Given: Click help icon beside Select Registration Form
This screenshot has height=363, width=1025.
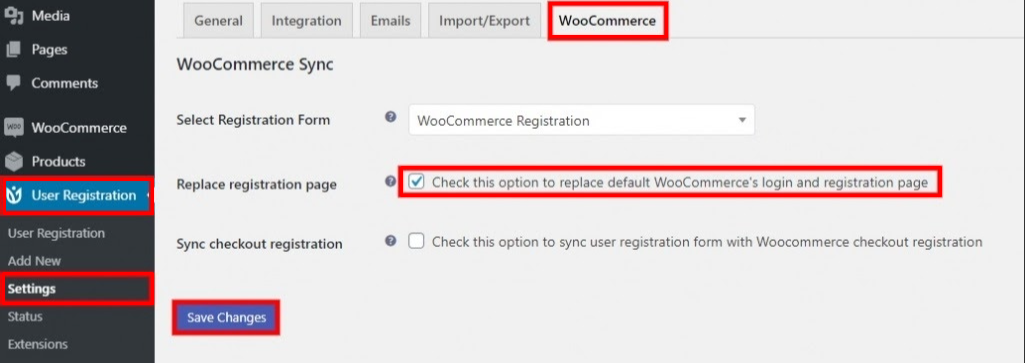Looking at the screenshot, I should pyautogui.click(x=390, y=117).
